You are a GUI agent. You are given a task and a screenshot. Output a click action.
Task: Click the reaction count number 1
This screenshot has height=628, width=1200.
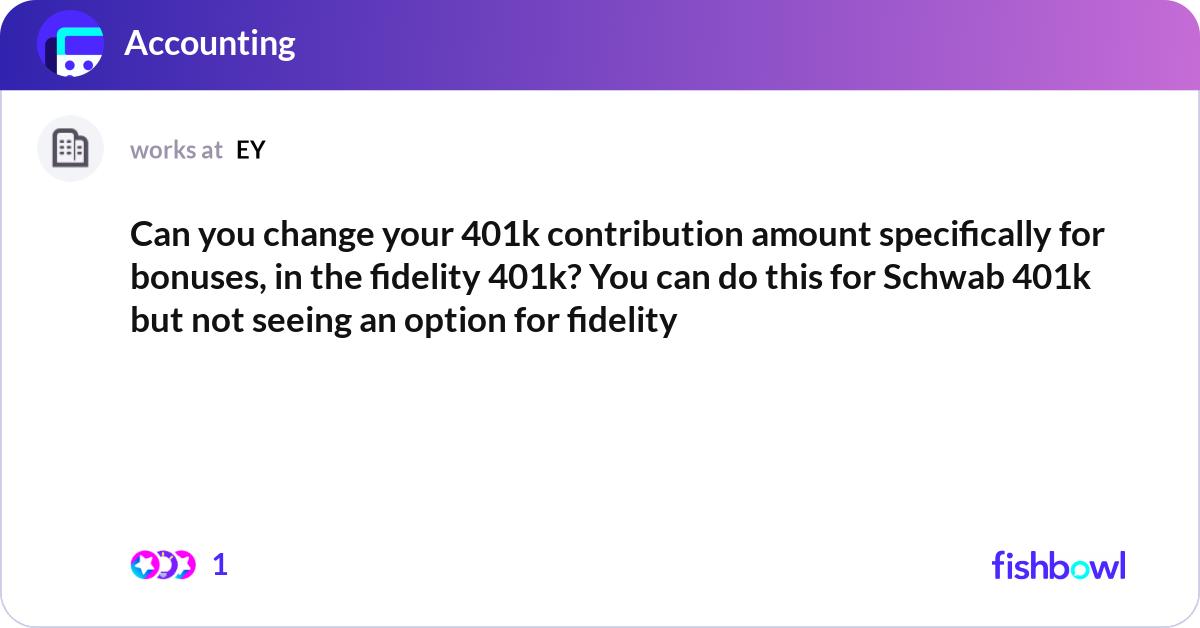pyautogui.click(x=220, y=565)
